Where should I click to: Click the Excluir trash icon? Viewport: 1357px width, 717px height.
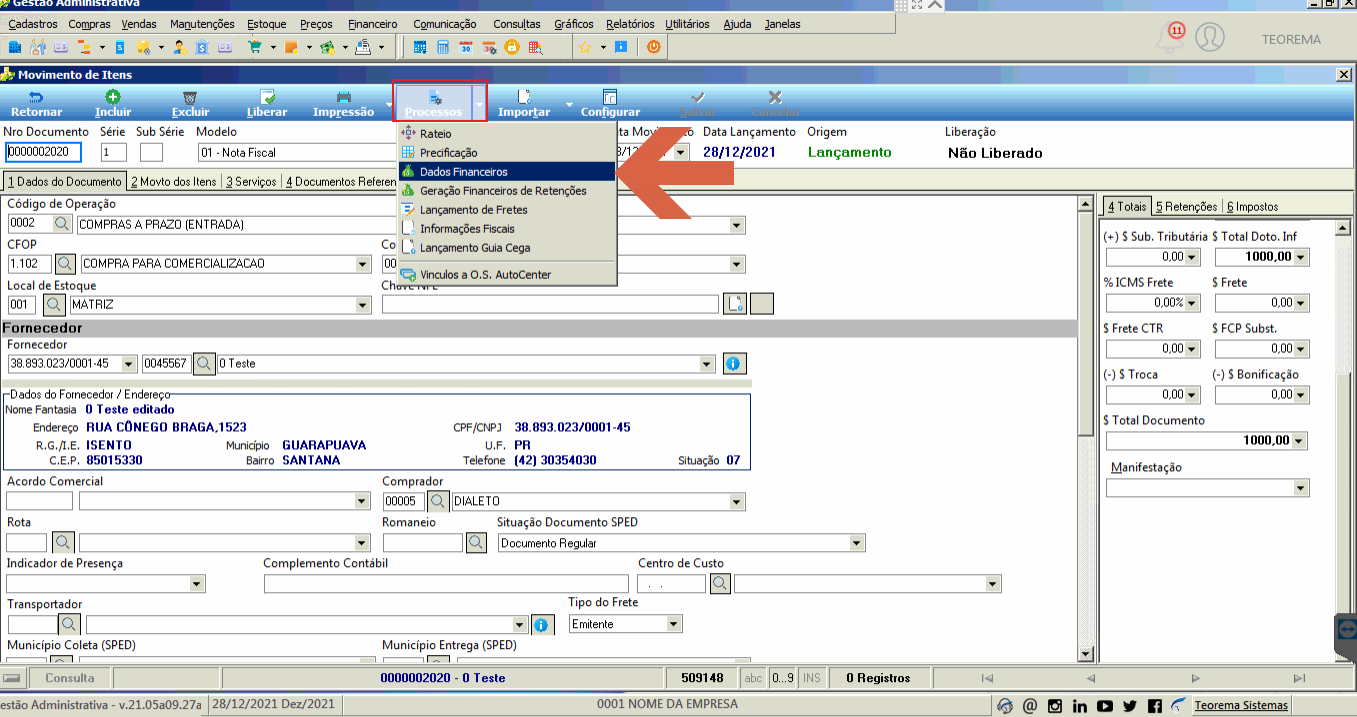pyautogui.click(x=190, y=97)
